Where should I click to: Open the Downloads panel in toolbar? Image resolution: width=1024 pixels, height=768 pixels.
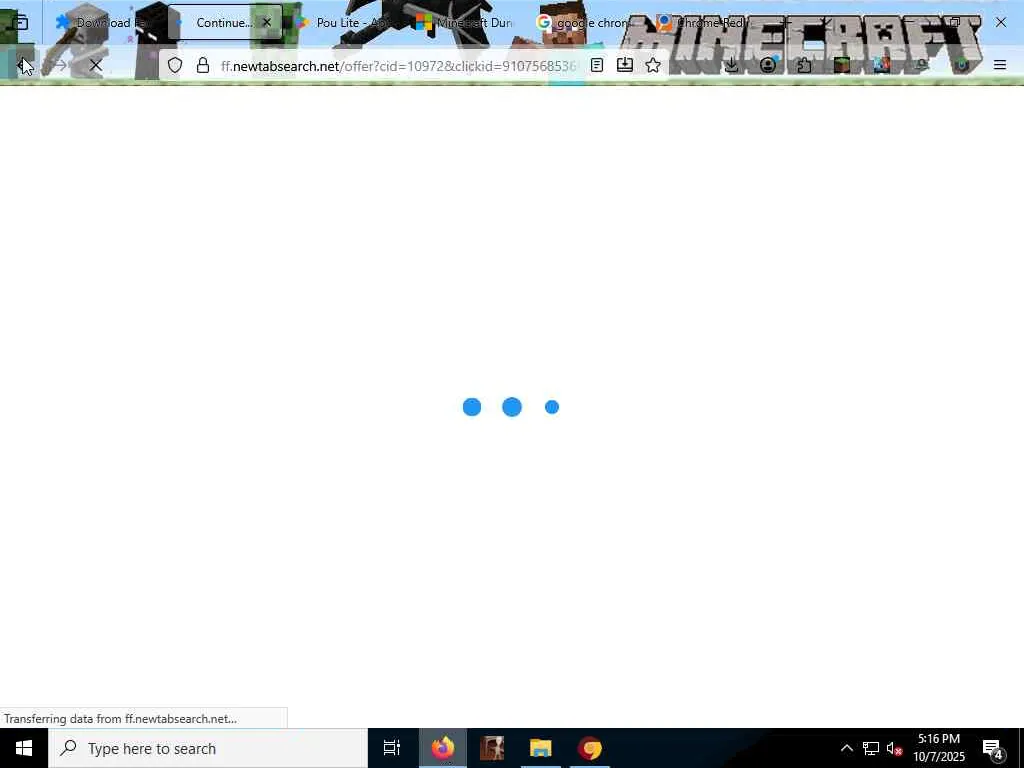(x=731, y=65)
